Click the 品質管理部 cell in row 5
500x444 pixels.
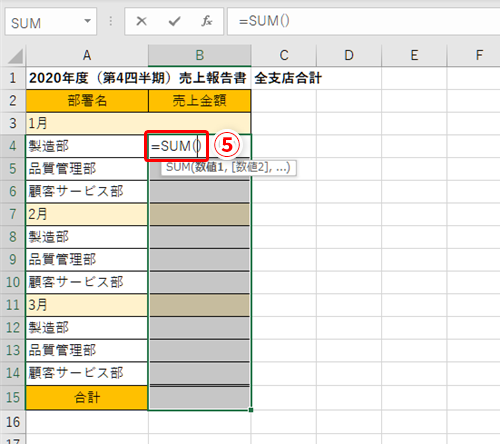87,169
